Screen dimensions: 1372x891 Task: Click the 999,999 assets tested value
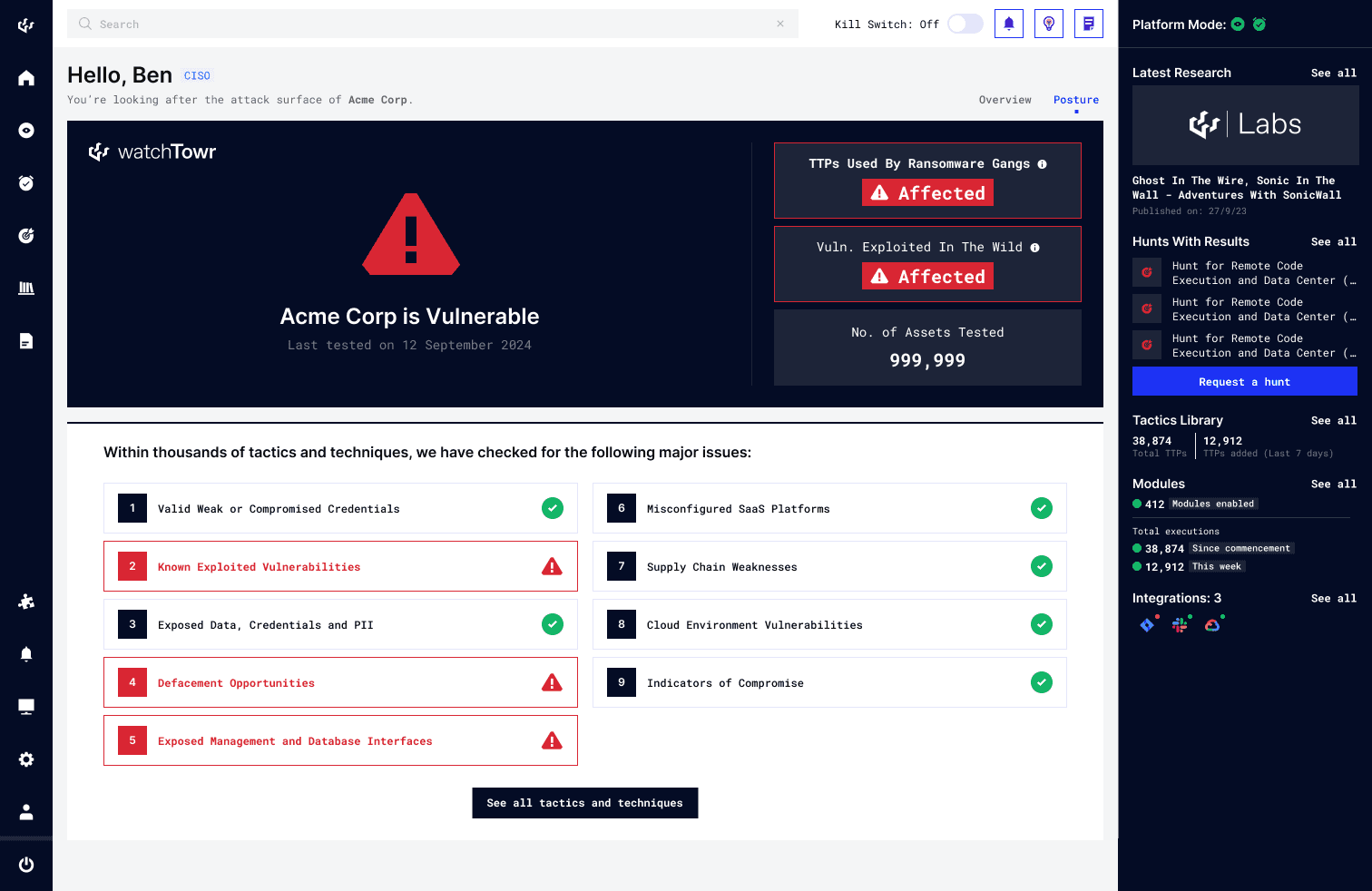tap(927, 360)
